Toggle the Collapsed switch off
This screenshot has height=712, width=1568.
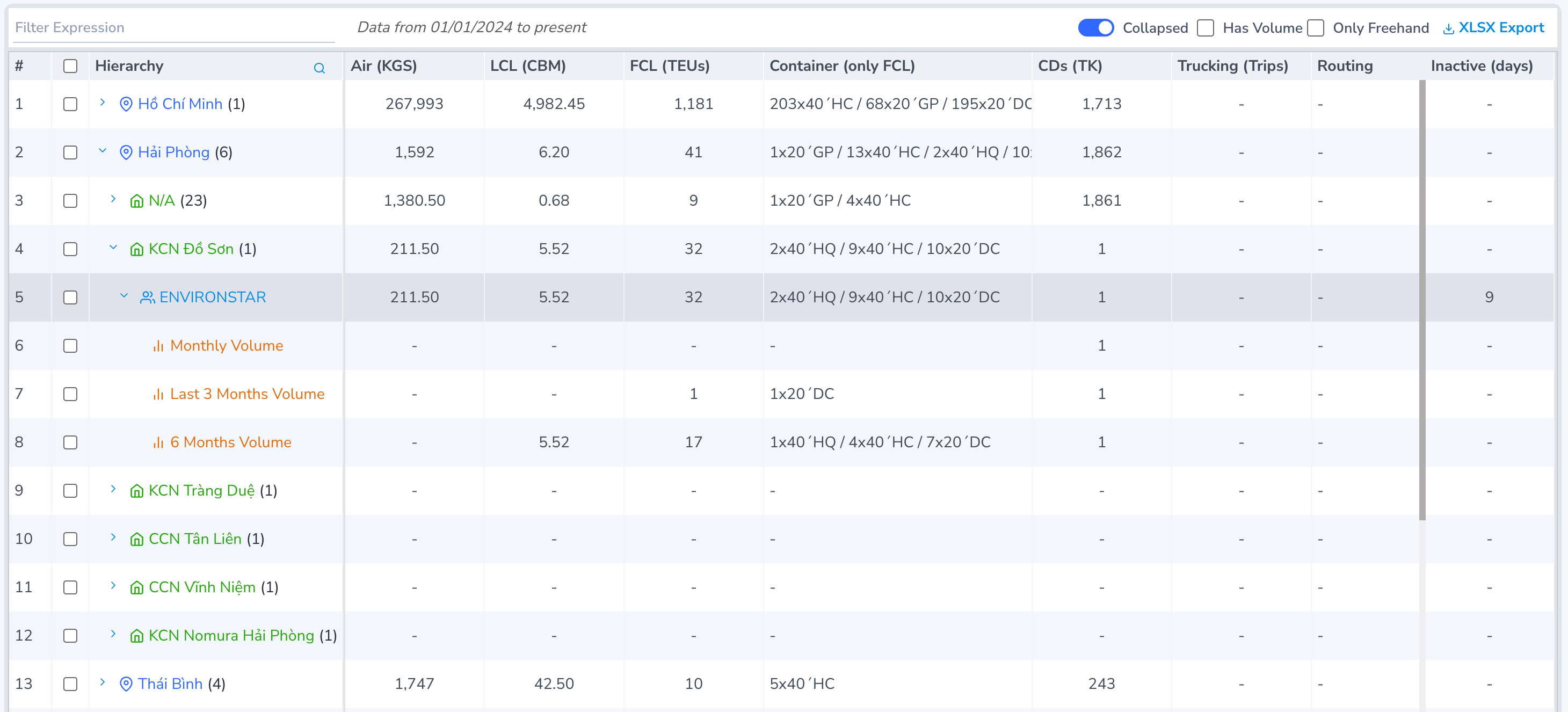(x=1095, y=28)
